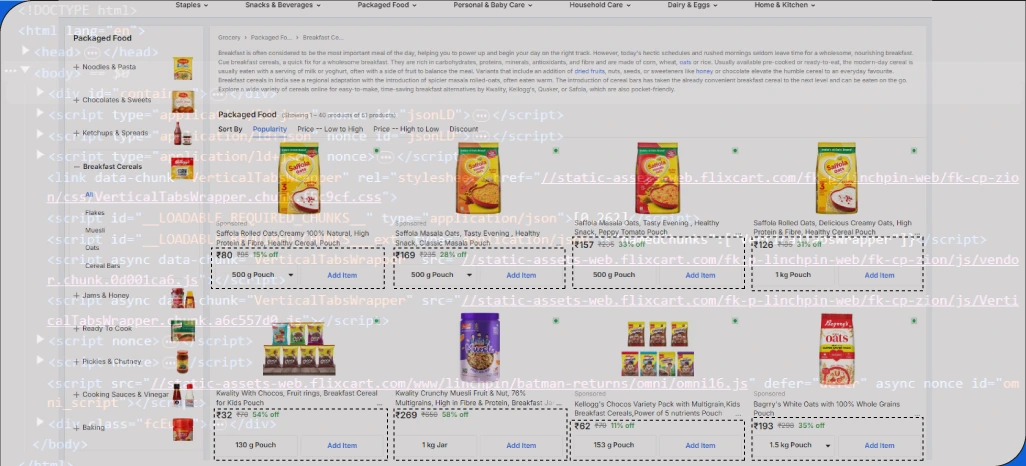Add ₹62 Kellogg's Chocos pack to cart

pos(700,445)
